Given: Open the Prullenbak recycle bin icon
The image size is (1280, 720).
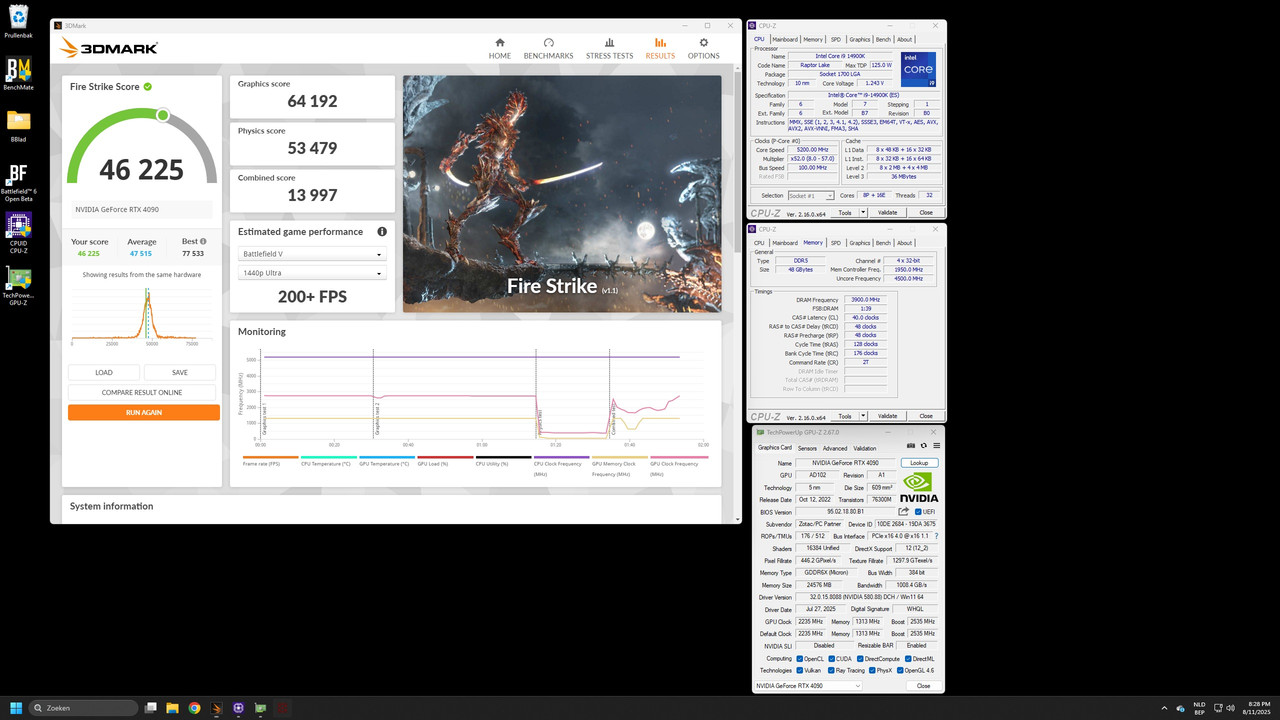Looking at the screenshot, I should pyautogui.click(x=17, y=21).
